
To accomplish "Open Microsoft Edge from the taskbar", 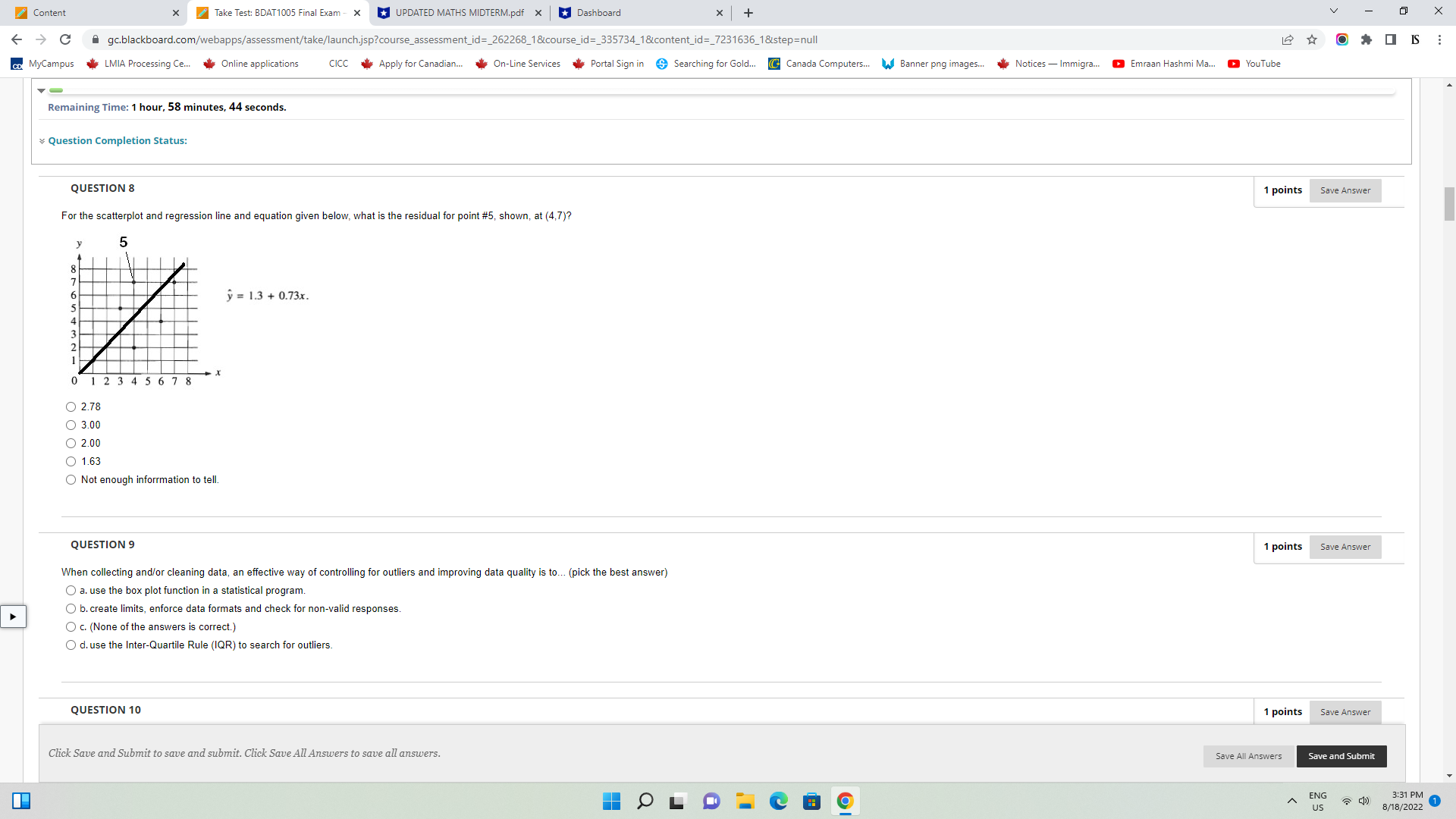I will click(778, 801).
